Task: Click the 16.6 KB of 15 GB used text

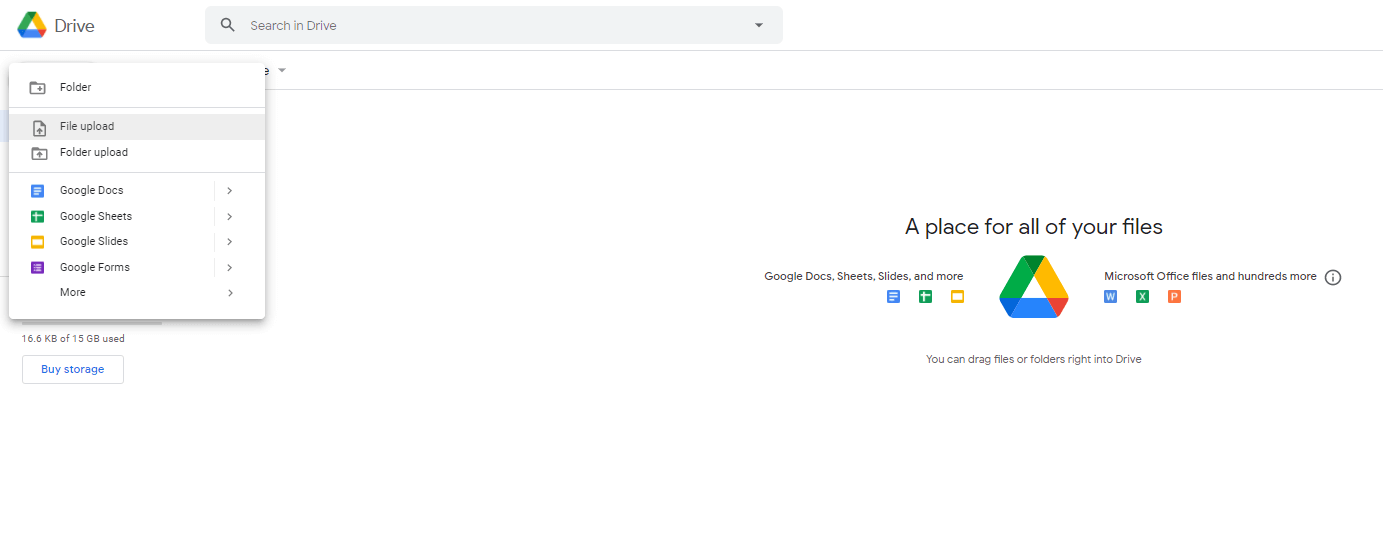Action: pos(73,339)
